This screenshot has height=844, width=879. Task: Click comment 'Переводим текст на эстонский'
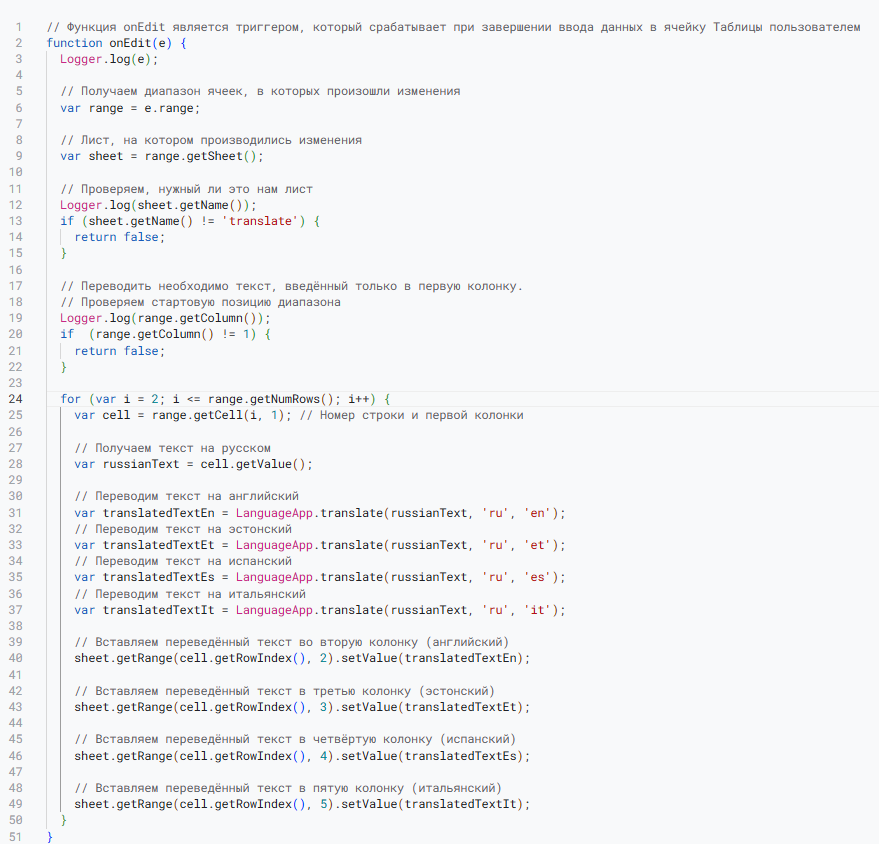183,530
